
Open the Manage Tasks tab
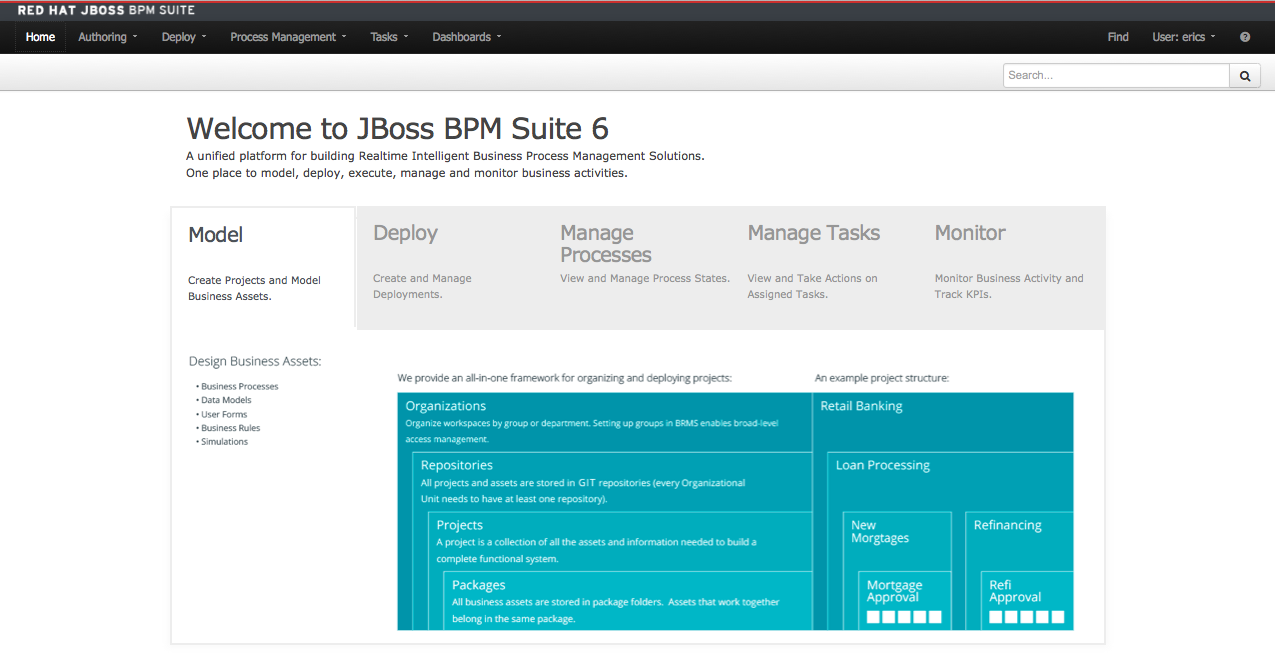(x=813, y=233)
